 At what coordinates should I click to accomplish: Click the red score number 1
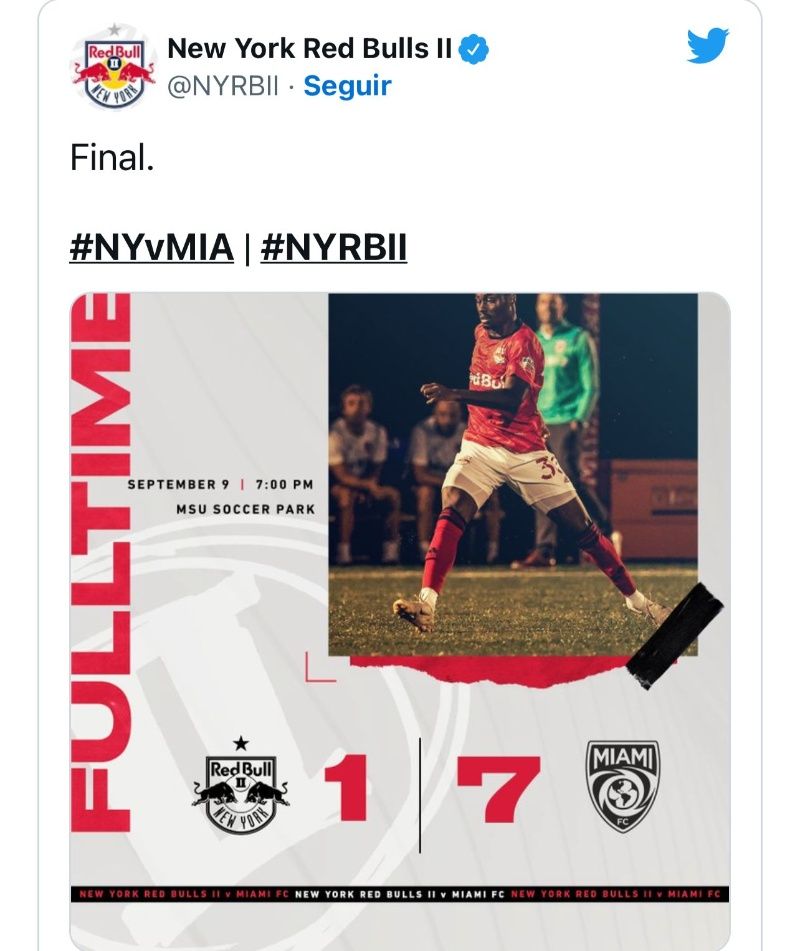pyautogui.click(x=346, y=788)
